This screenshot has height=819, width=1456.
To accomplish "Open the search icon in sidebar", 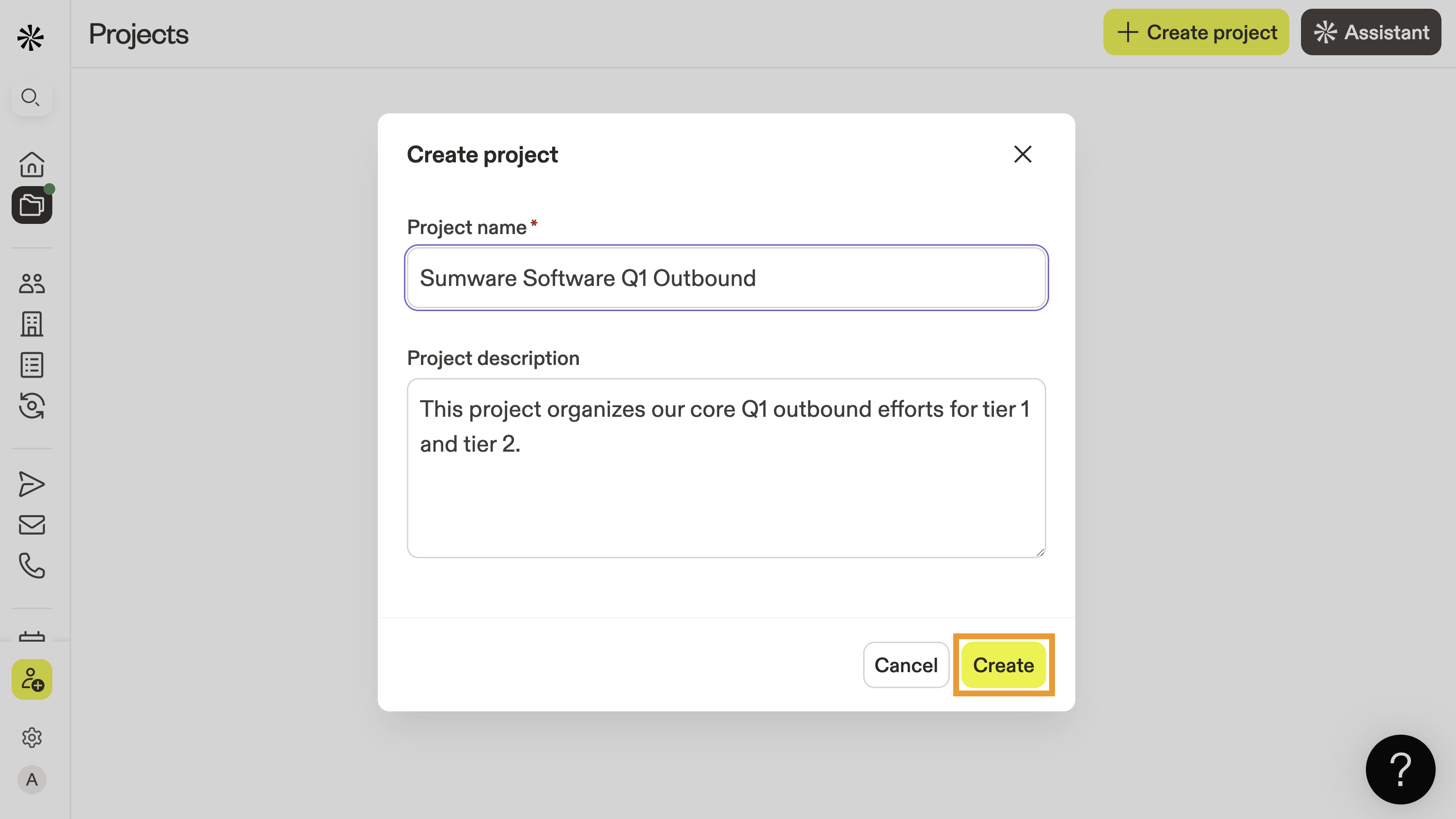I will pos(31,97).
